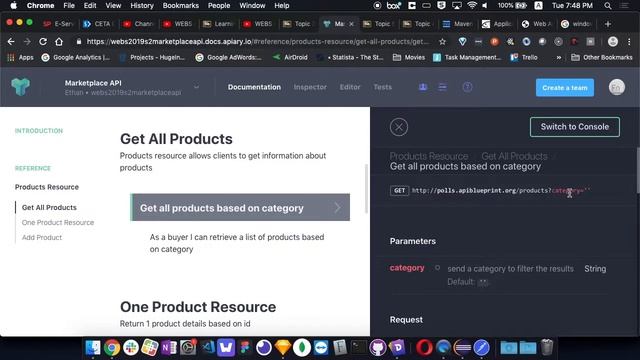This screenshot has height=360, width=640.
Task: Click the Chrome forward arrow
Action: click(x=27, y=42)
